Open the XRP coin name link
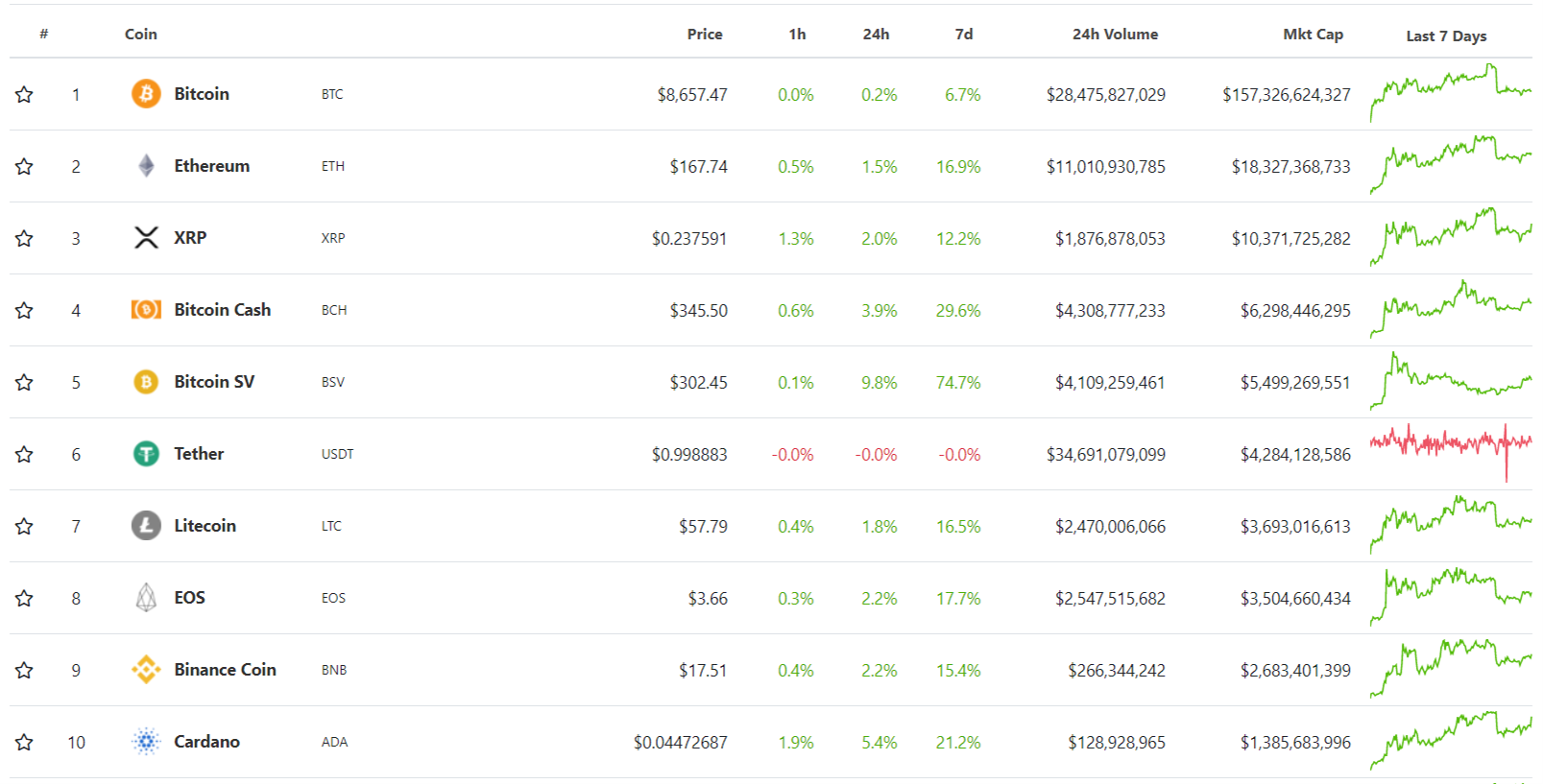This screenshot has width=1543, height=784. click(190, 238)
